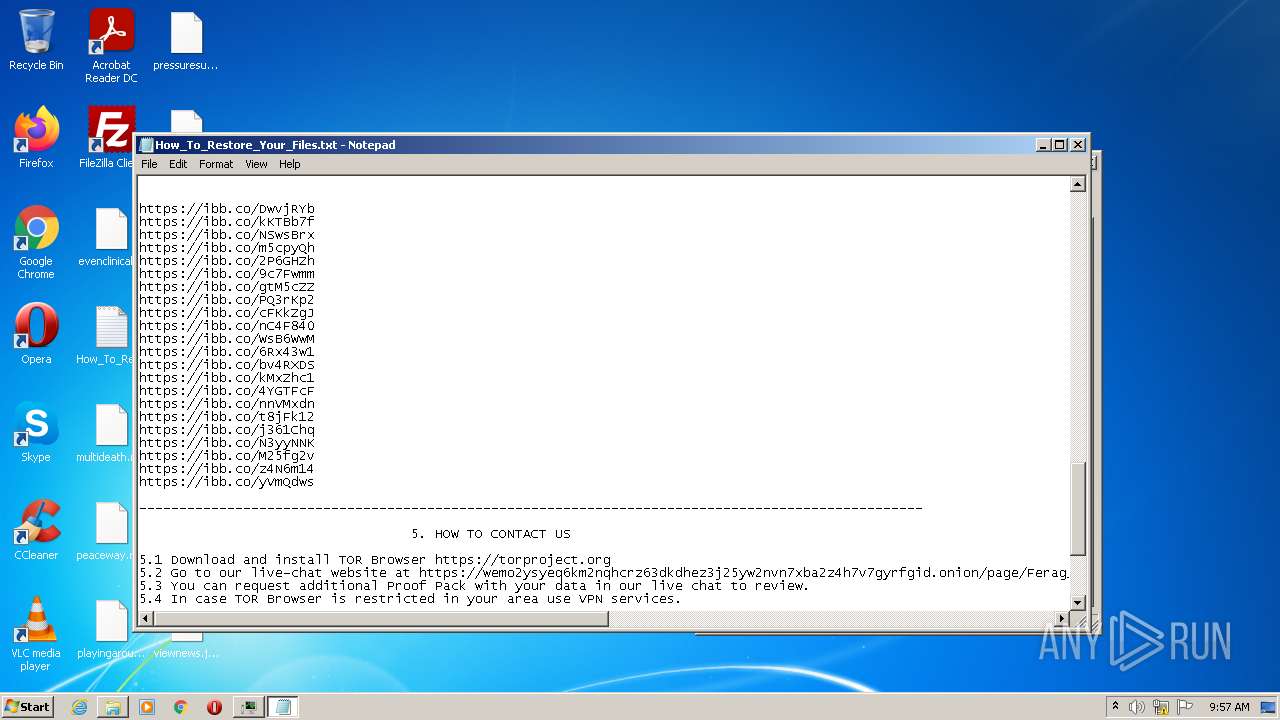Click the horizontal scrollbar left arrow

(x=146, y=619)
